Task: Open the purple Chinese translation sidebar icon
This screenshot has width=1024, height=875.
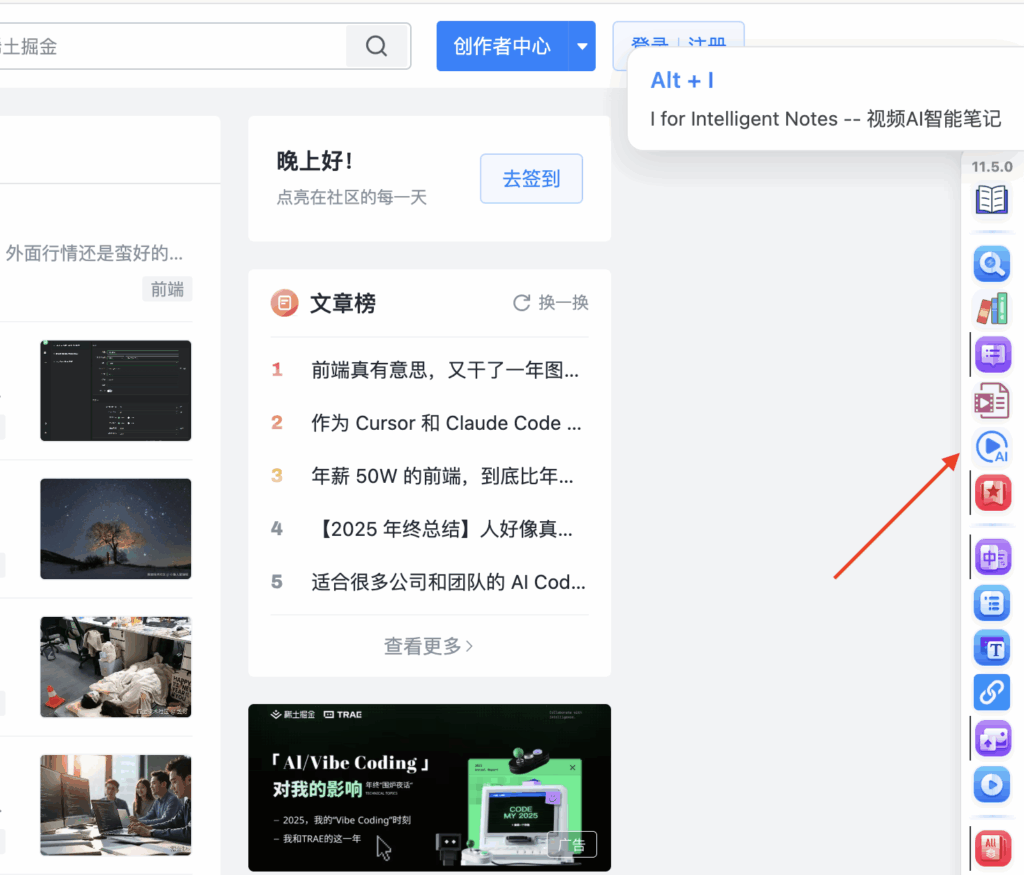Action: pyautogui.click(x=992, y=556)
